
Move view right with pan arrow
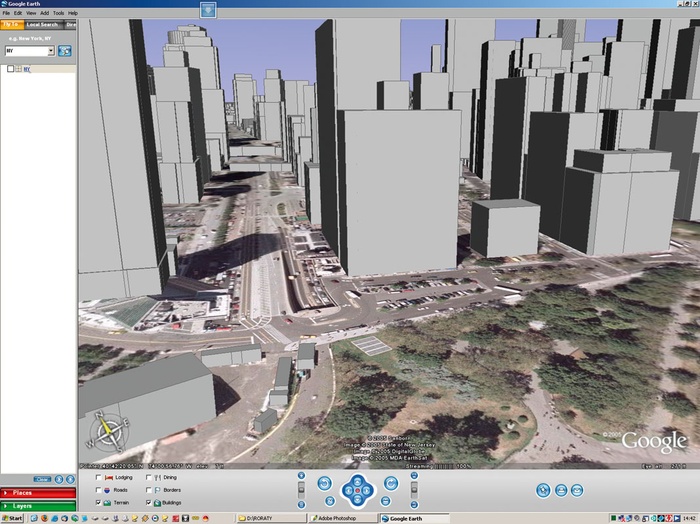point(367,491)
